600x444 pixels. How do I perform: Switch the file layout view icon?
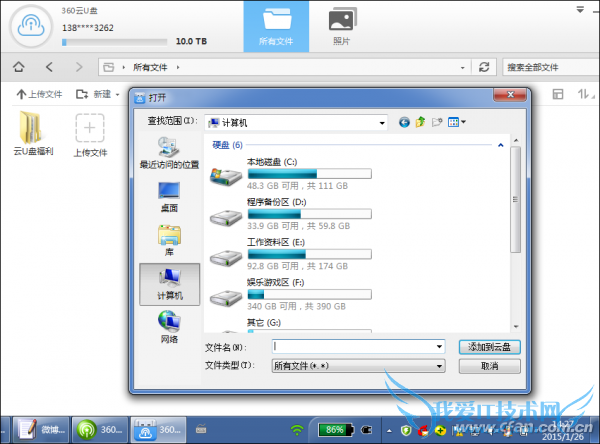point(558,94)
